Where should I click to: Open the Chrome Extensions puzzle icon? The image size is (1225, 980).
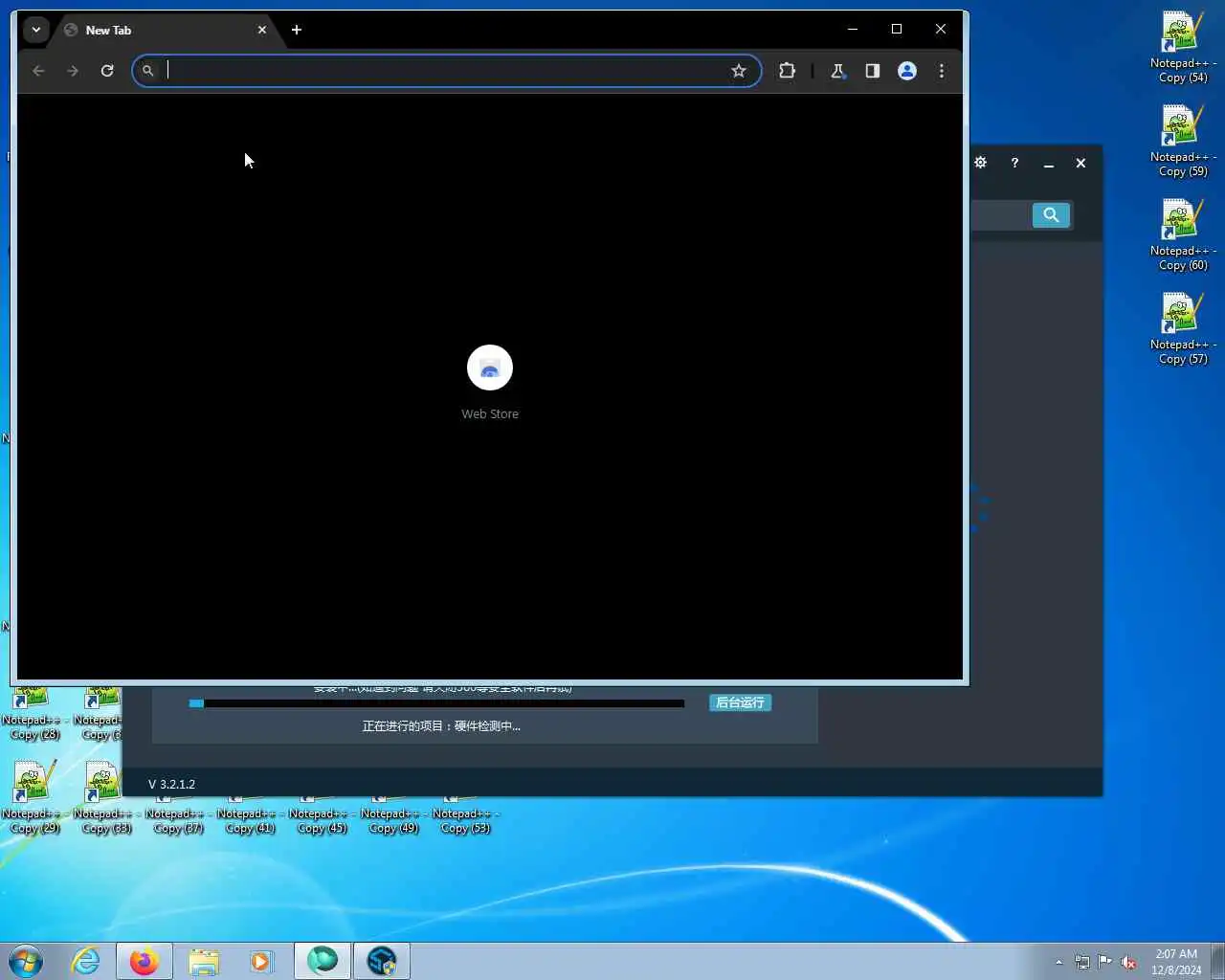[787, 71]
